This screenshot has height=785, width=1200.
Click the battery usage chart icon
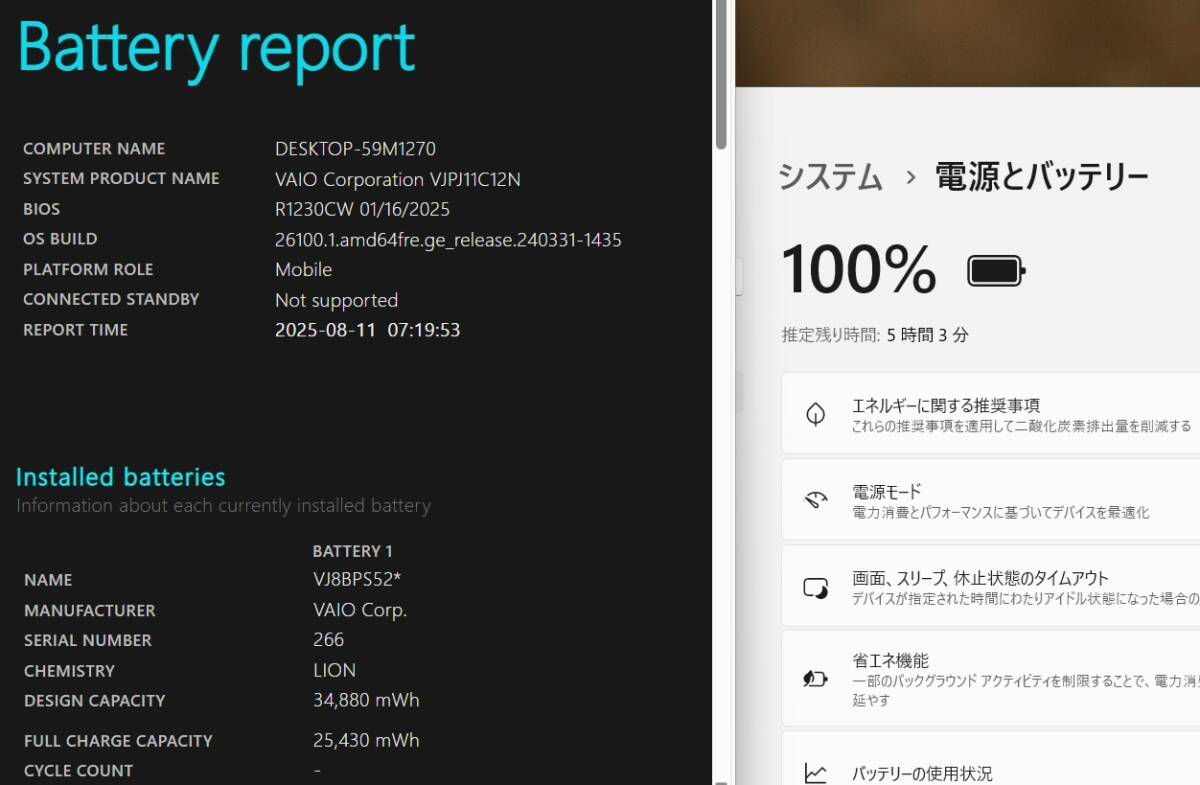816,773
